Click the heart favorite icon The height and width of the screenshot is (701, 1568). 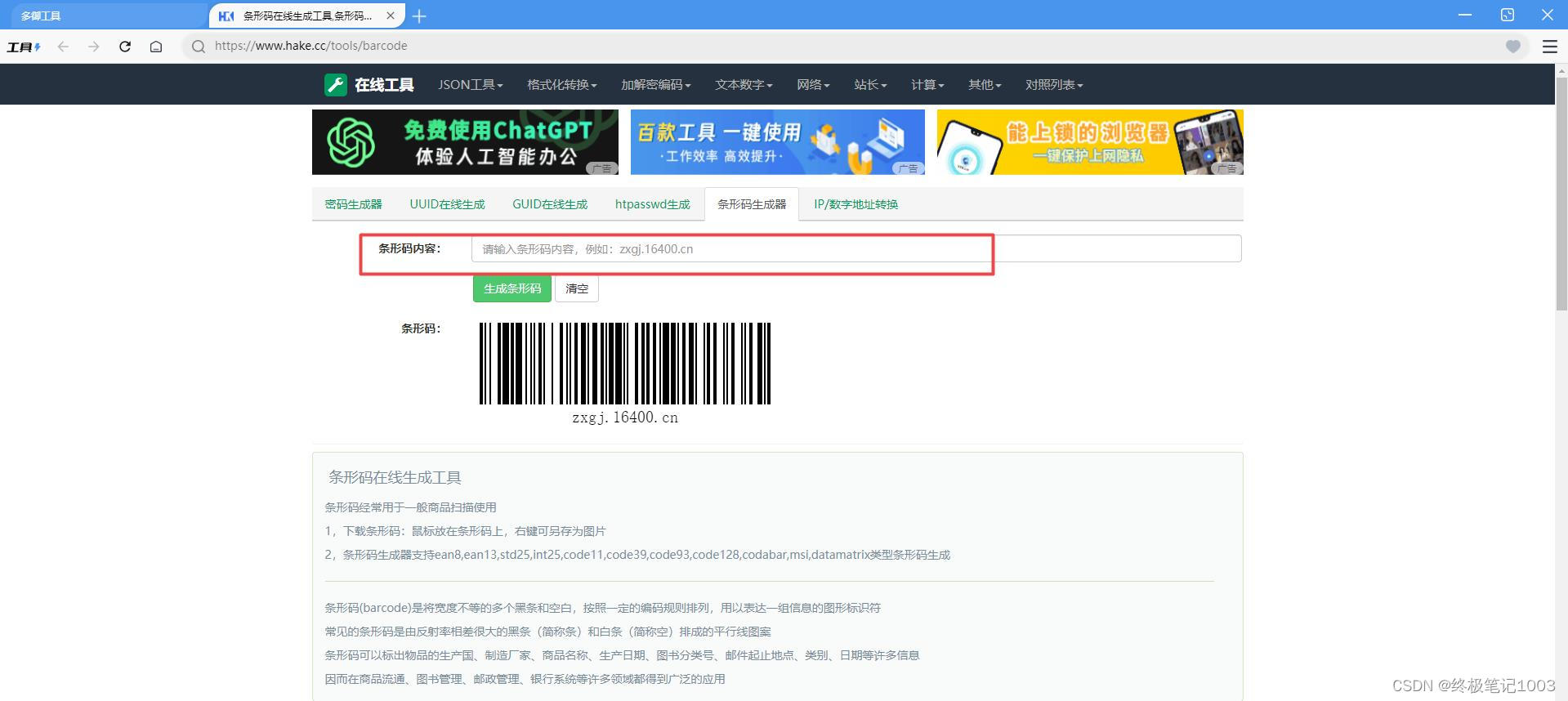(x=1513, y=47)
